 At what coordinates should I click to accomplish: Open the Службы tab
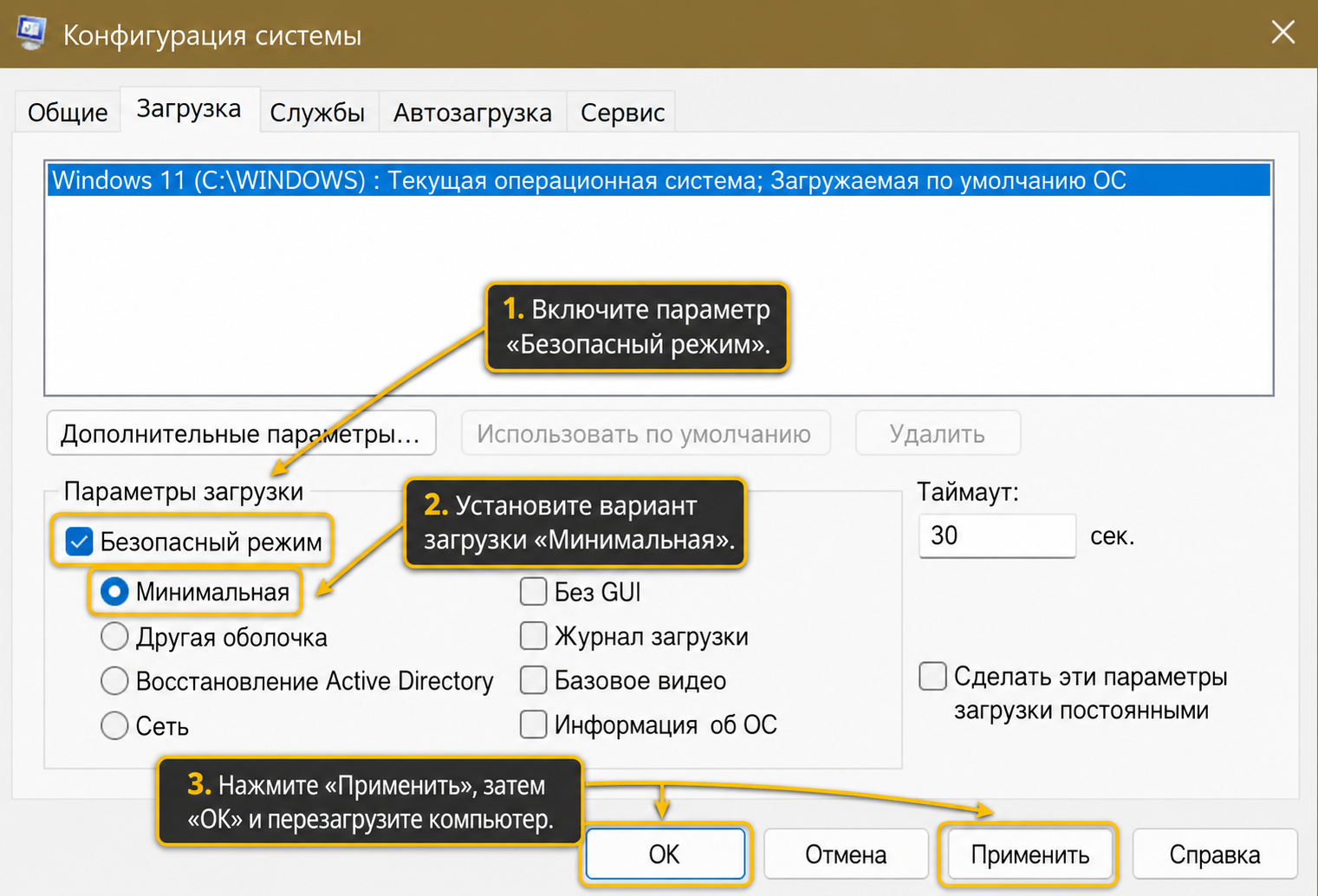317,112
